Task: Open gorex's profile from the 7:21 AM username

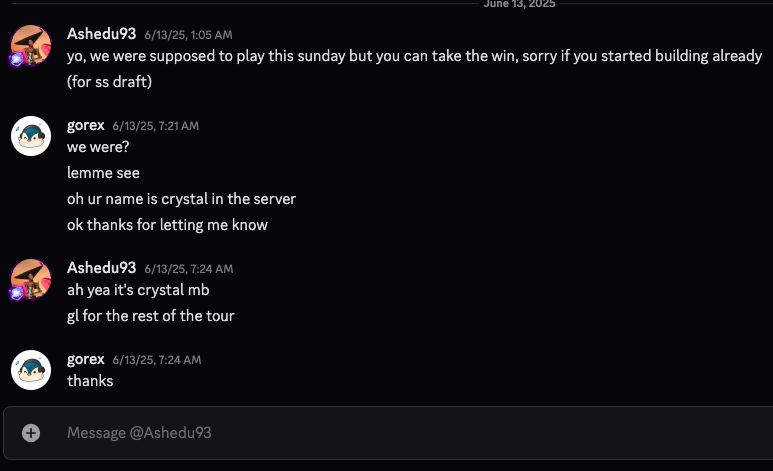Action: (x=86, y=125)
